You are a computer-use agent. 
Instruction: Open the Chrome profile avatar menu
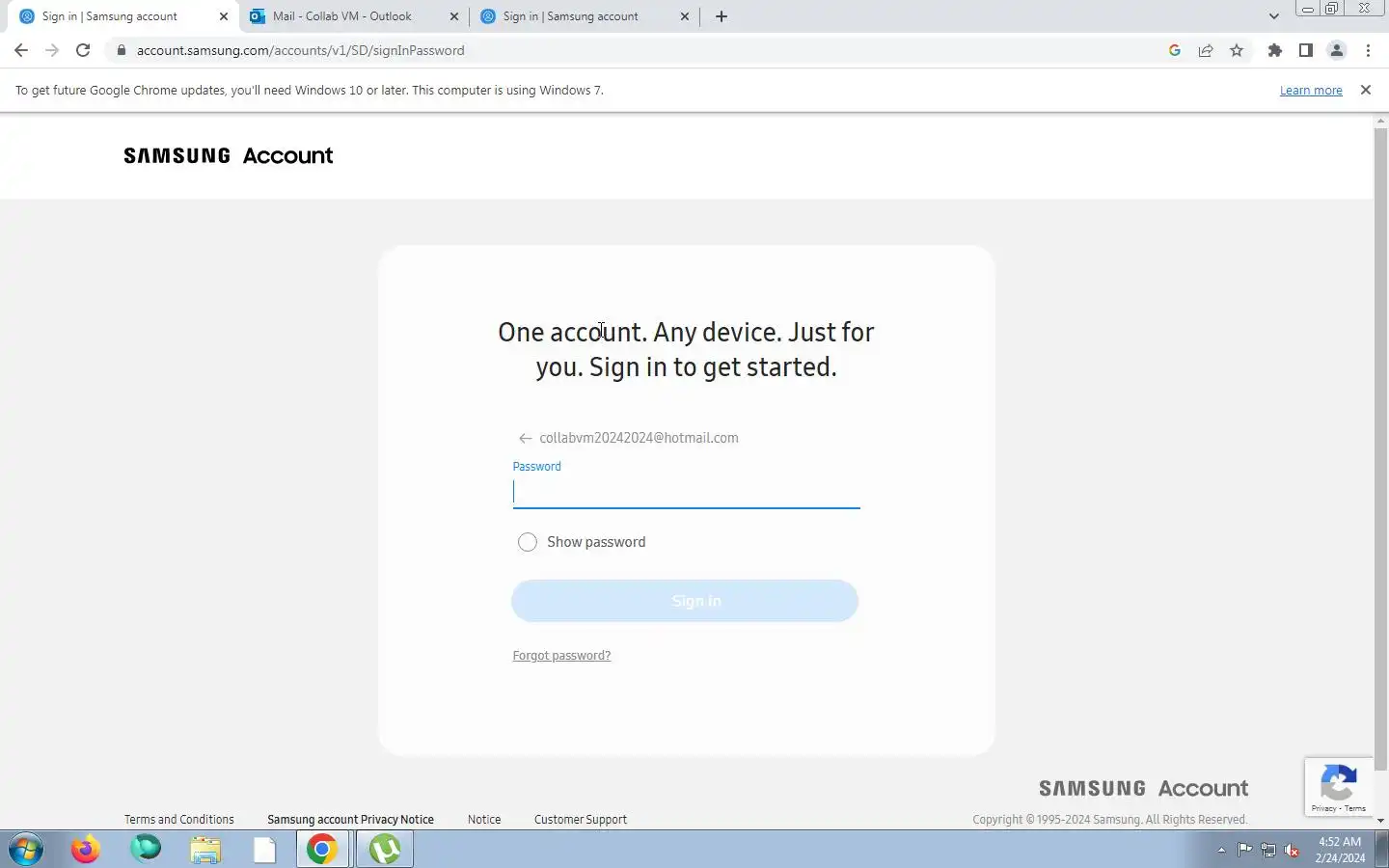1337,50
